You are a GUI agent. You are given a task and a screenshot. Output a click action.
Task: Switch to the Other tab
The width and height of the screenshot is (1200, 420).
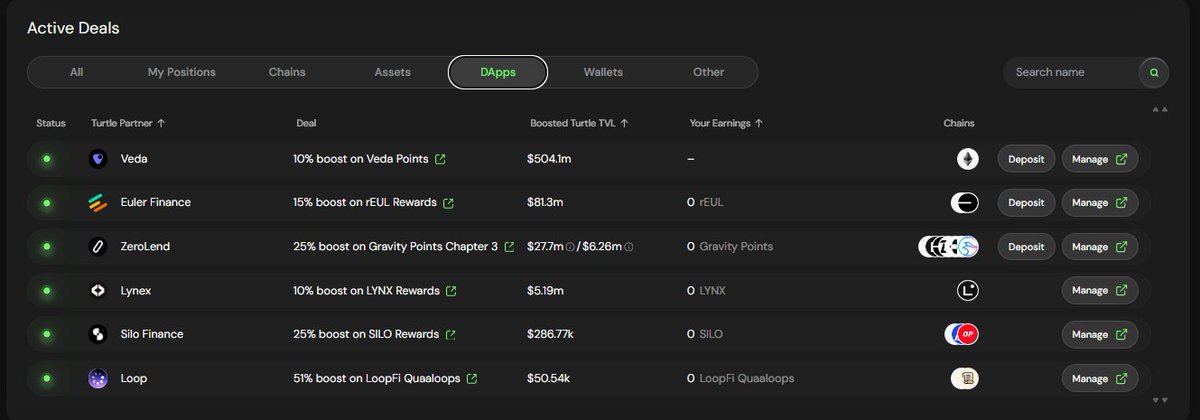(x=708, y=72)
